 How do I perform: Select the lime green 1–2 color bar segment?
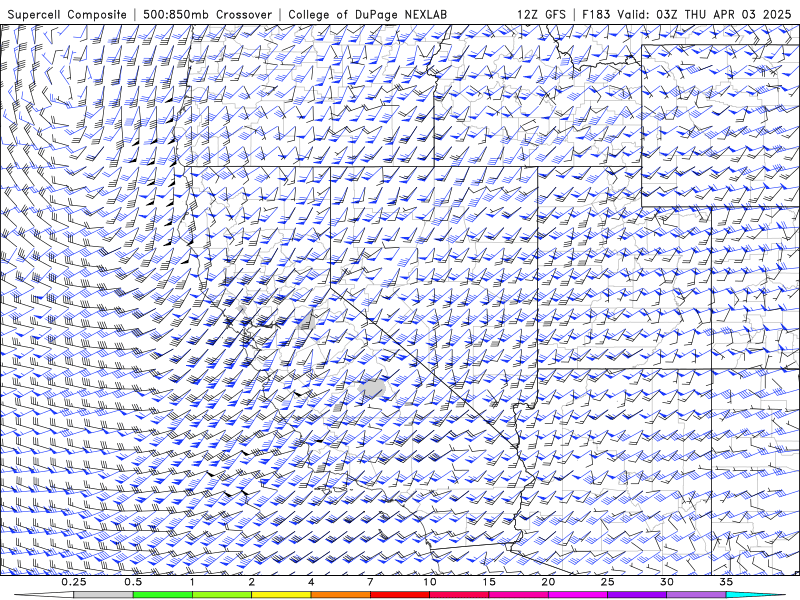pyautogui.click(x=222, y=595)
